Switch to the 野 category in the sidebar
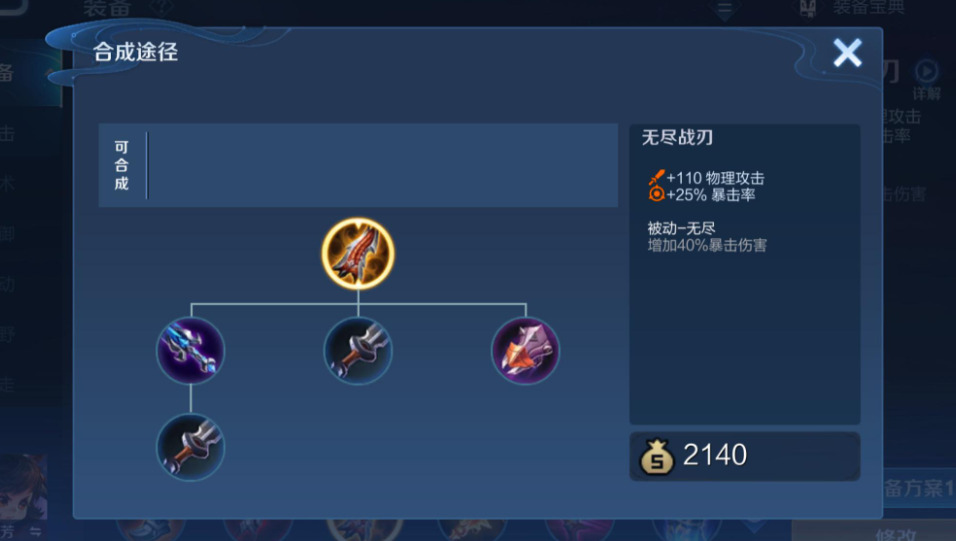This screenshot has height=541, width=956. click(7, 334)
